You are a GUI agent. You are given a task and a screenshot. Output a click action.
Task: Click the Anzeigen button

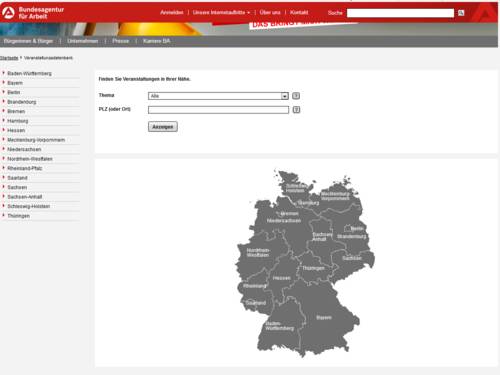click(x=163, y=127)
